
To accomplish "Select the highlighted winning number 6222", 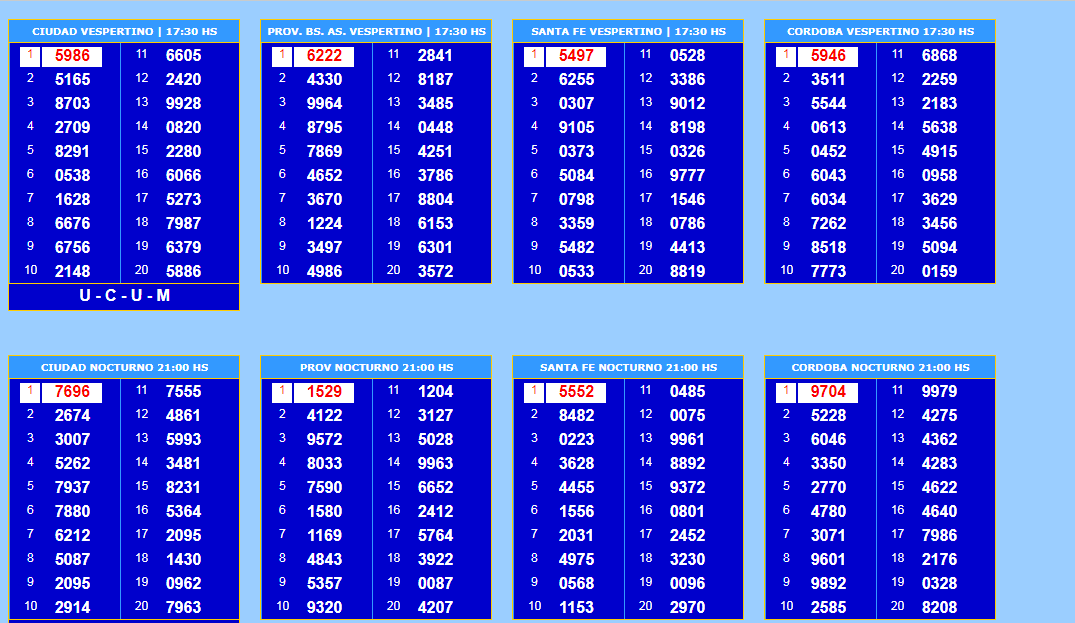I will pyautogui.click(x=324, y=56).
